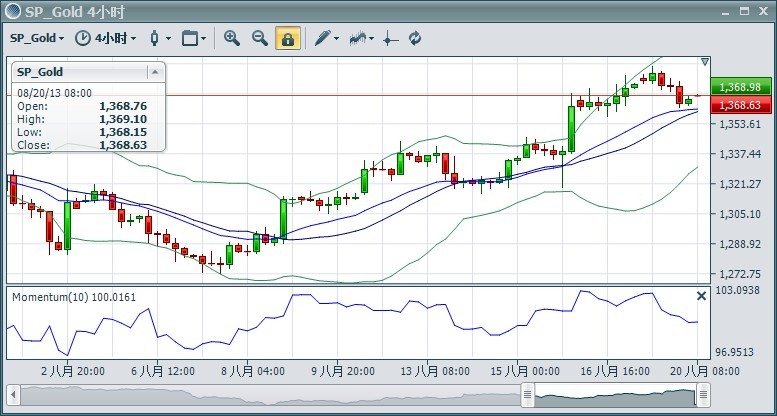
Task: Click the 08/20/13 08:00 date text
Action: click(x=55, y=93)
